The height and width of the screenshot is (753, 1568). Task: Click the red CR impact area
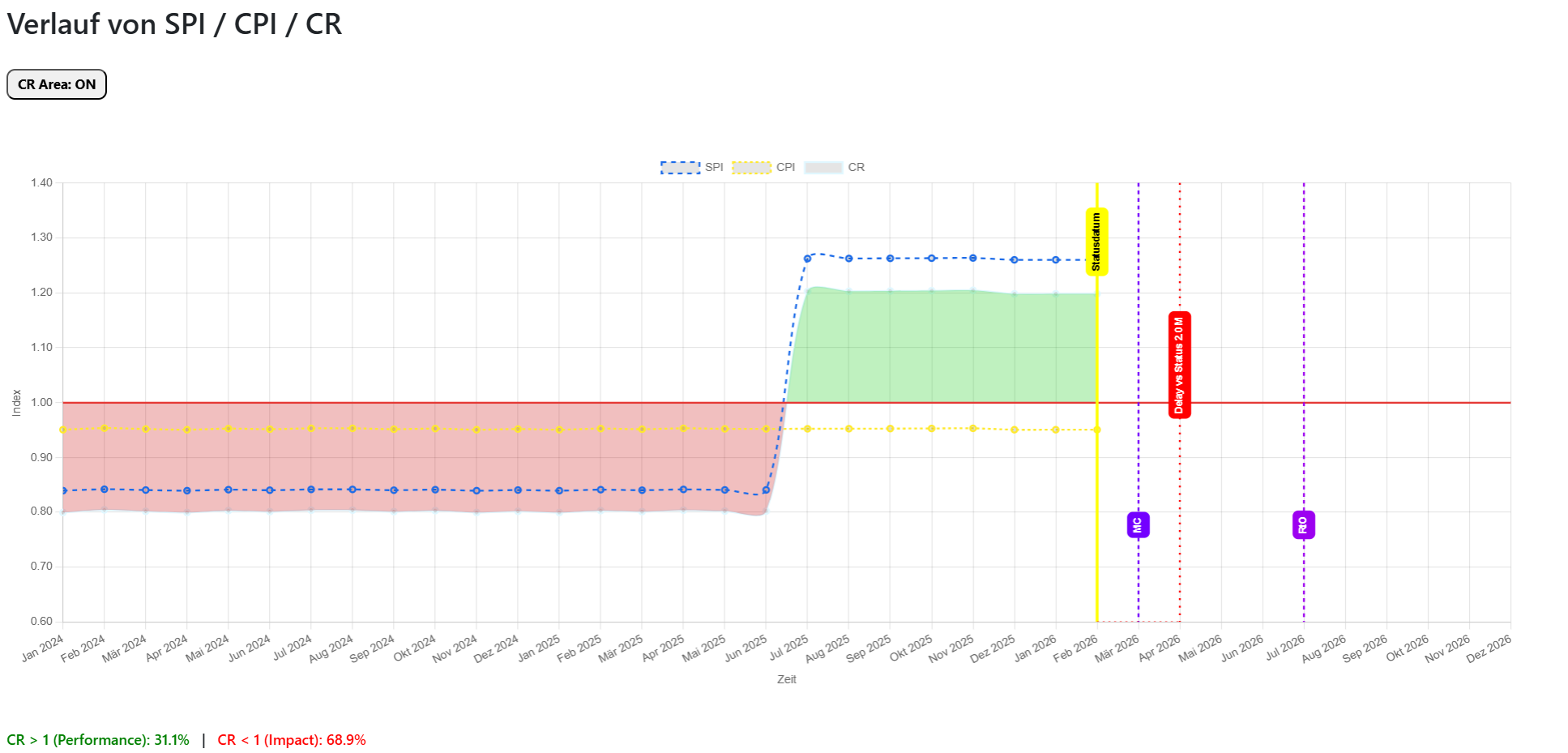point(405,462)
